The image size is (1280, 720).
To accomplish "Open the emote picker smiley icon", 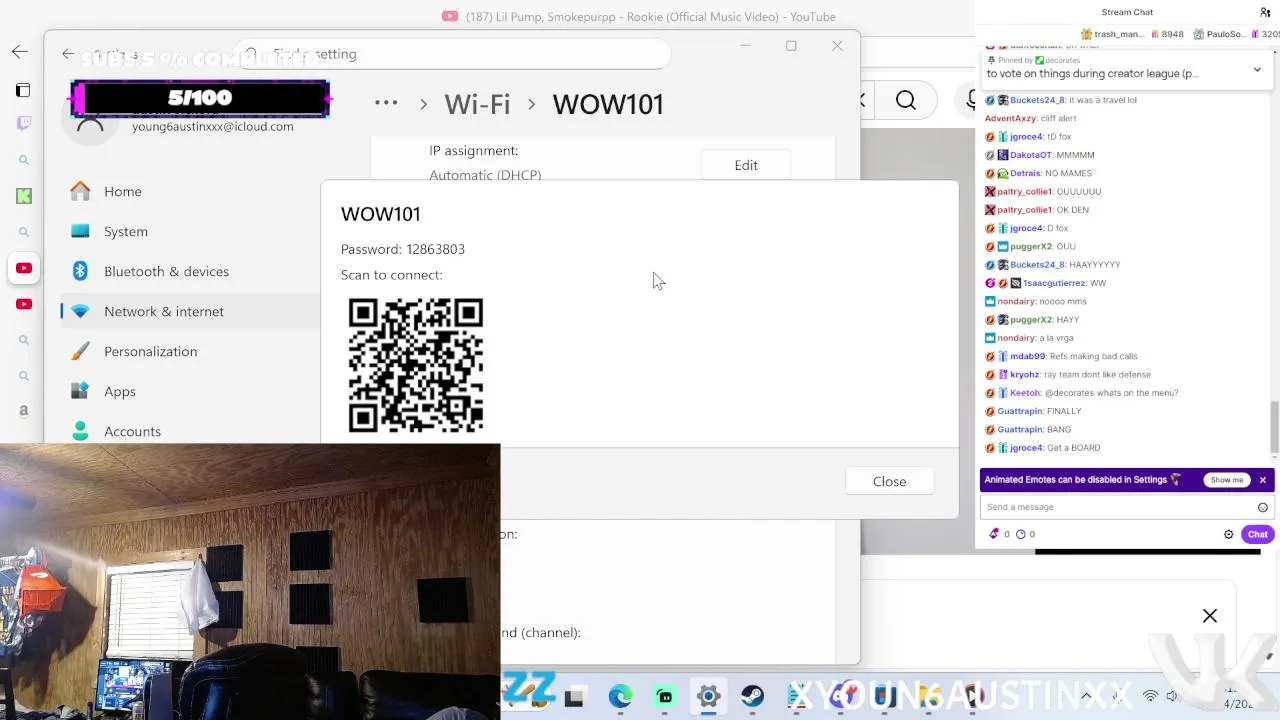I will tap(1263, 507).
